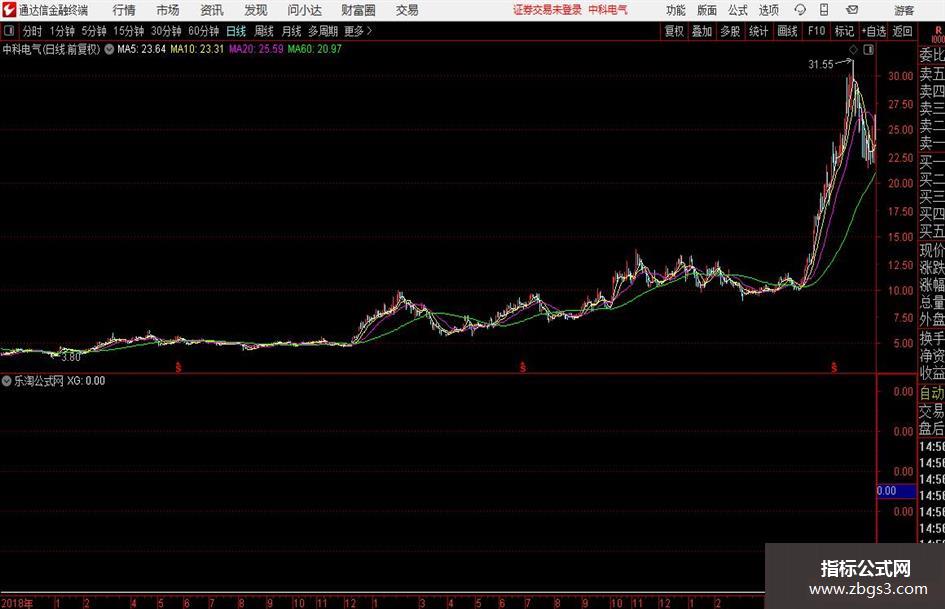945x609 pixels.
Task: Click the 通达信 red logo icon
Action: coord(9,10)
